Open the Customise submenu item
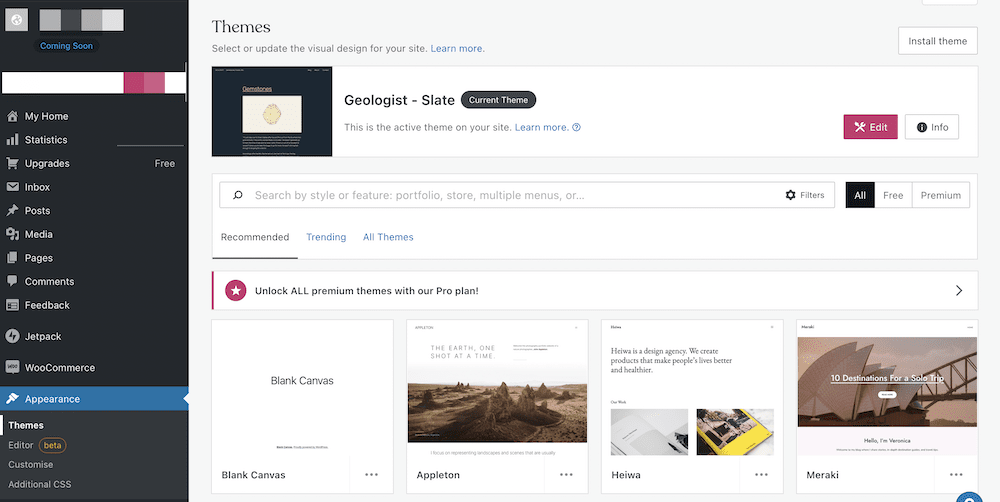Image resolution: width=1000 pixels, height=502 pixels. click(x=31, y=465)
